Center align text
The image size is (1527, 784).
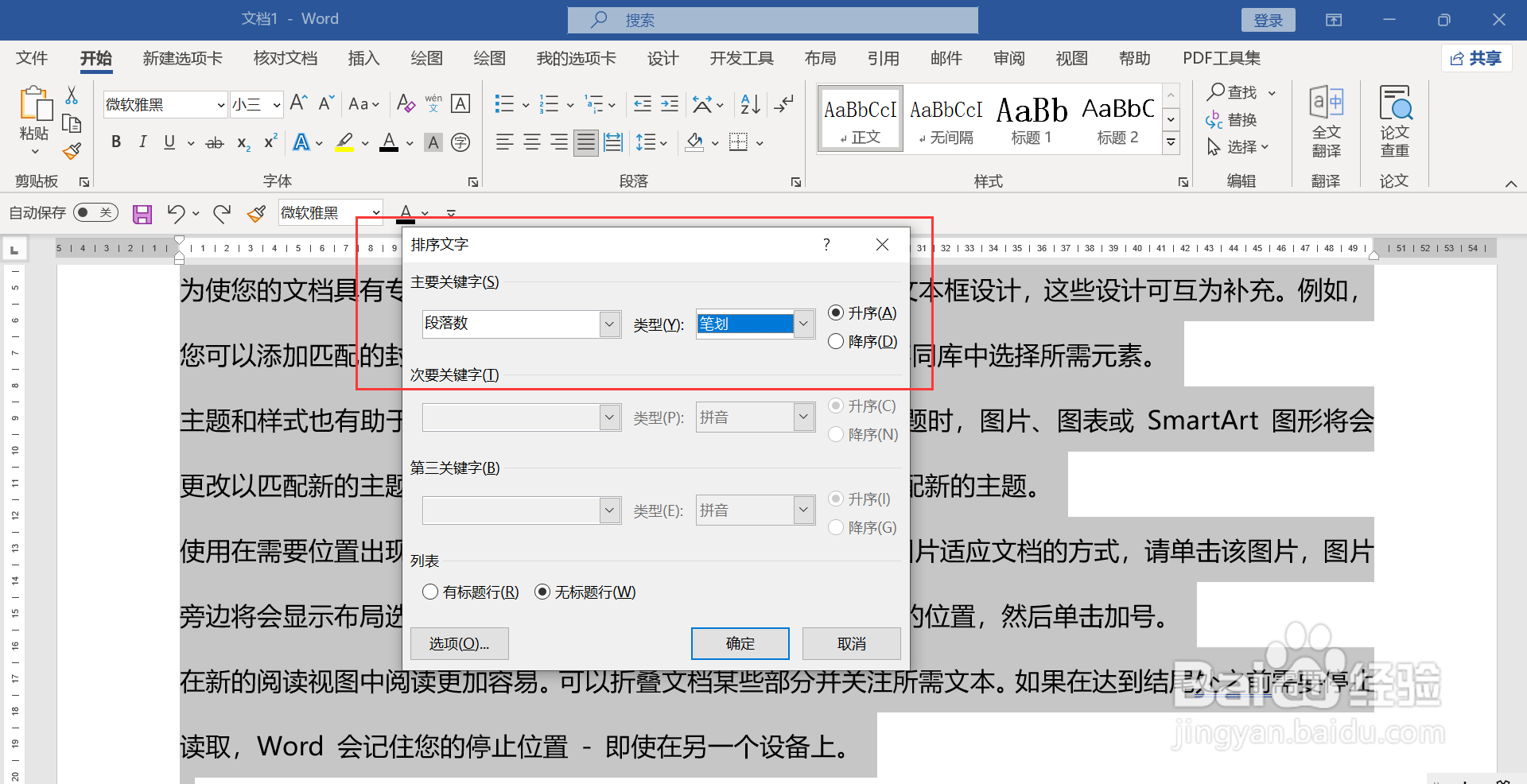(x=532, y=142)
